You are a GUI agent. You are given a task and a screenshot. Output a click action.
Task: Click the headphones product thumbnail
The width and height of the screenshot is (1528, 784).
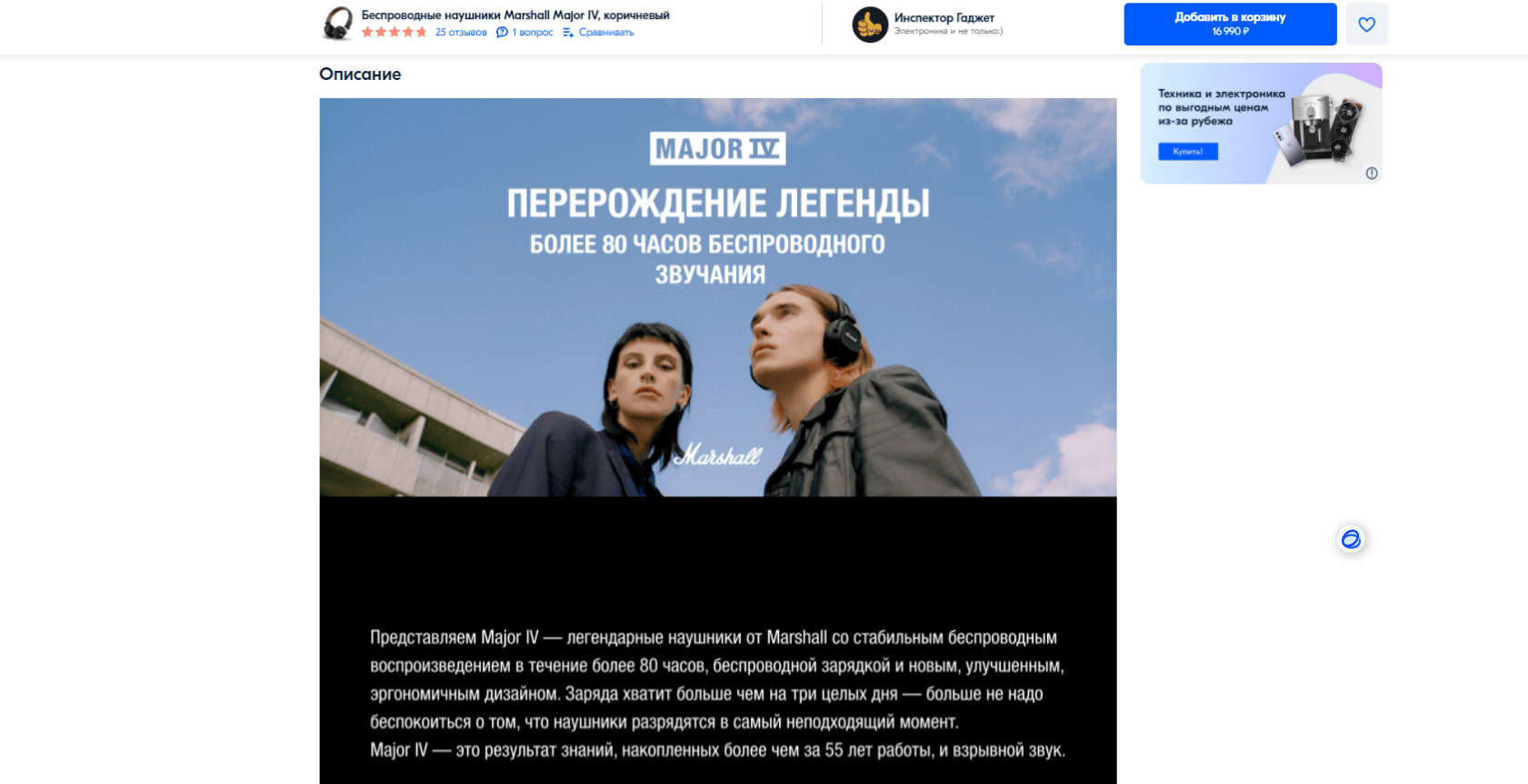point(338,24)
